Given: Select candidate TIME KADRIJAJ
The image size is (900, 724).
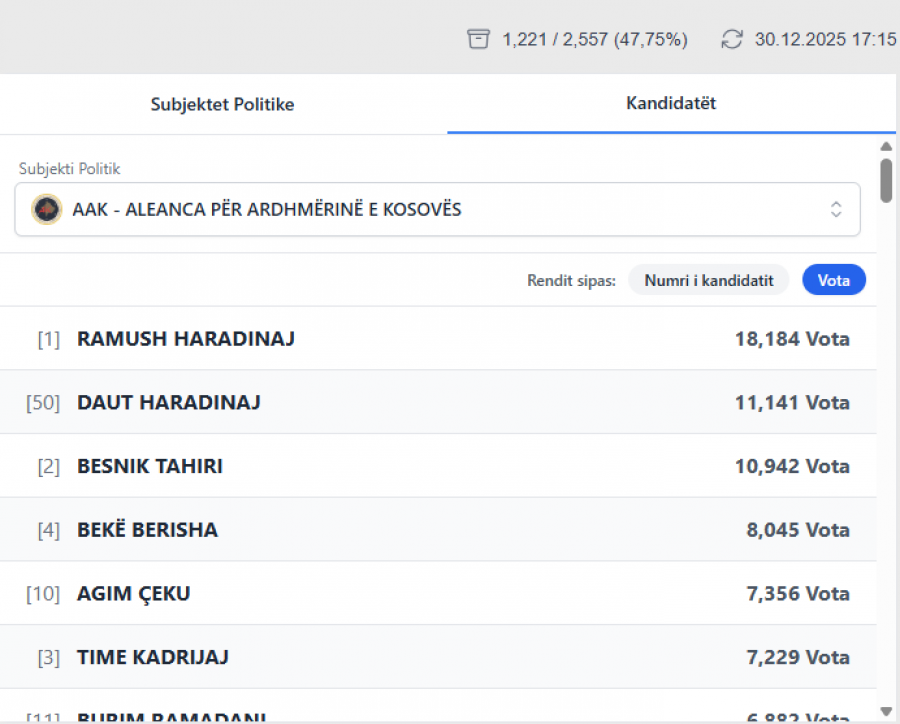Looking at the screenshot, I should point(153,657).
